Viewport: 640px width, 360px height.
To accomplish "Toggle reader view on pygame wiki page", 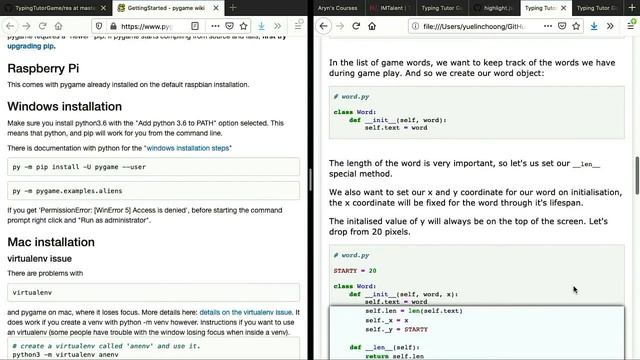I will click(x=195, y=26).
